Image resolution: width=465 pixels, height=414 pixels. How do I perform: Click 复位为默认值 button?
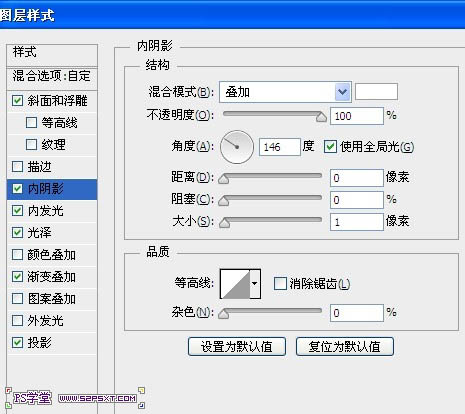tap(345, 347)
